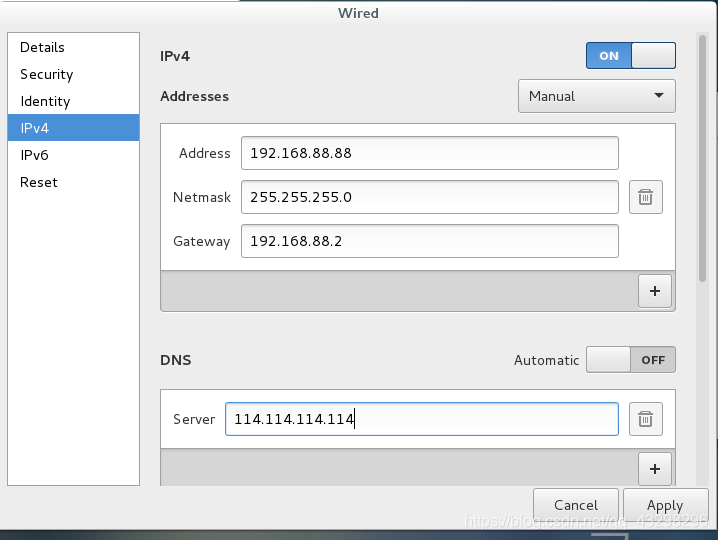718x540 pixels.
Task: Remove DNS server 114.114.114.114 with trash icon
Action: (x=646, y=419)
